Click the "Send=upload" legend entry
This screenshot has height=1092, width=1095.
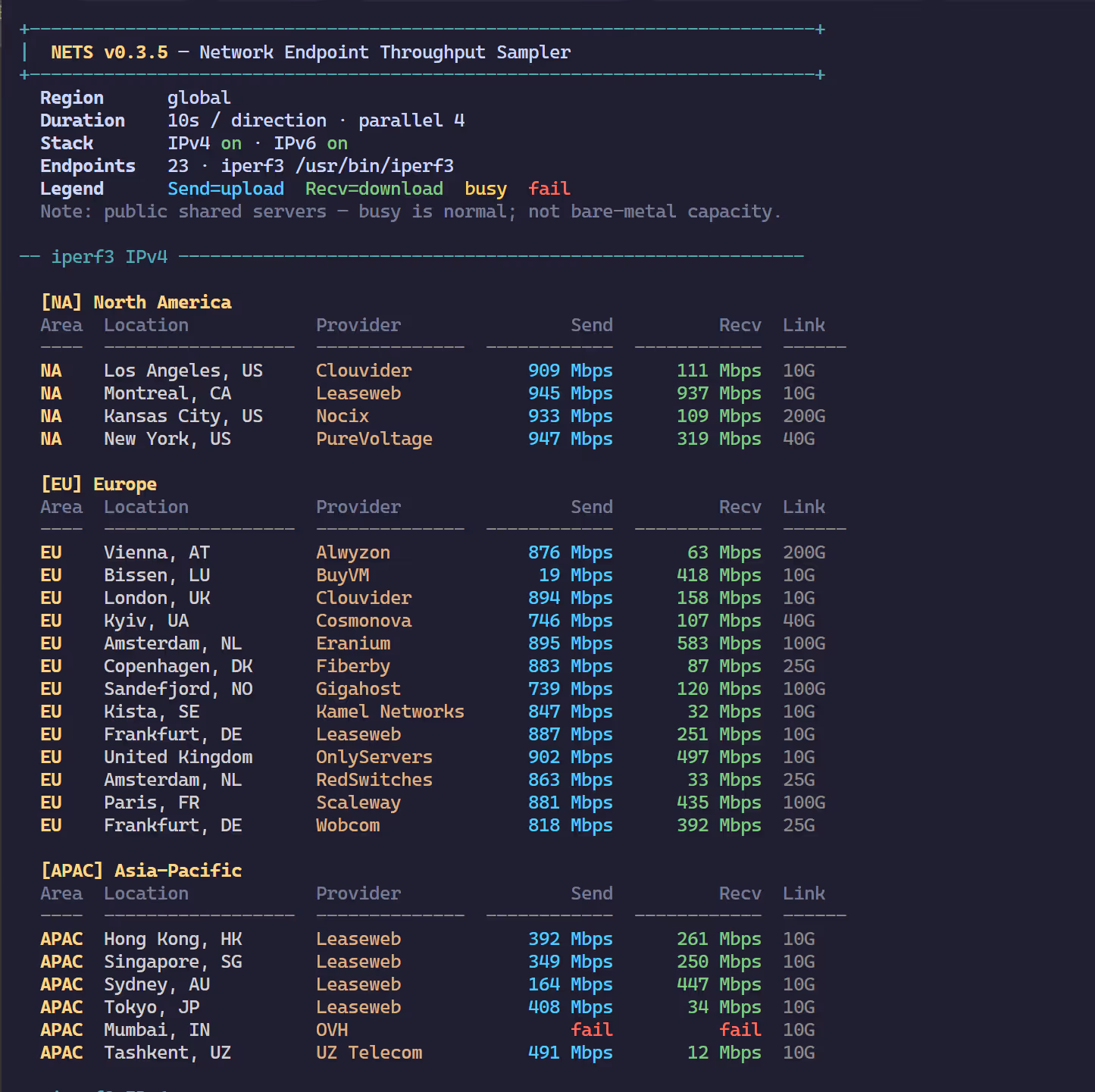pos(226,189)
